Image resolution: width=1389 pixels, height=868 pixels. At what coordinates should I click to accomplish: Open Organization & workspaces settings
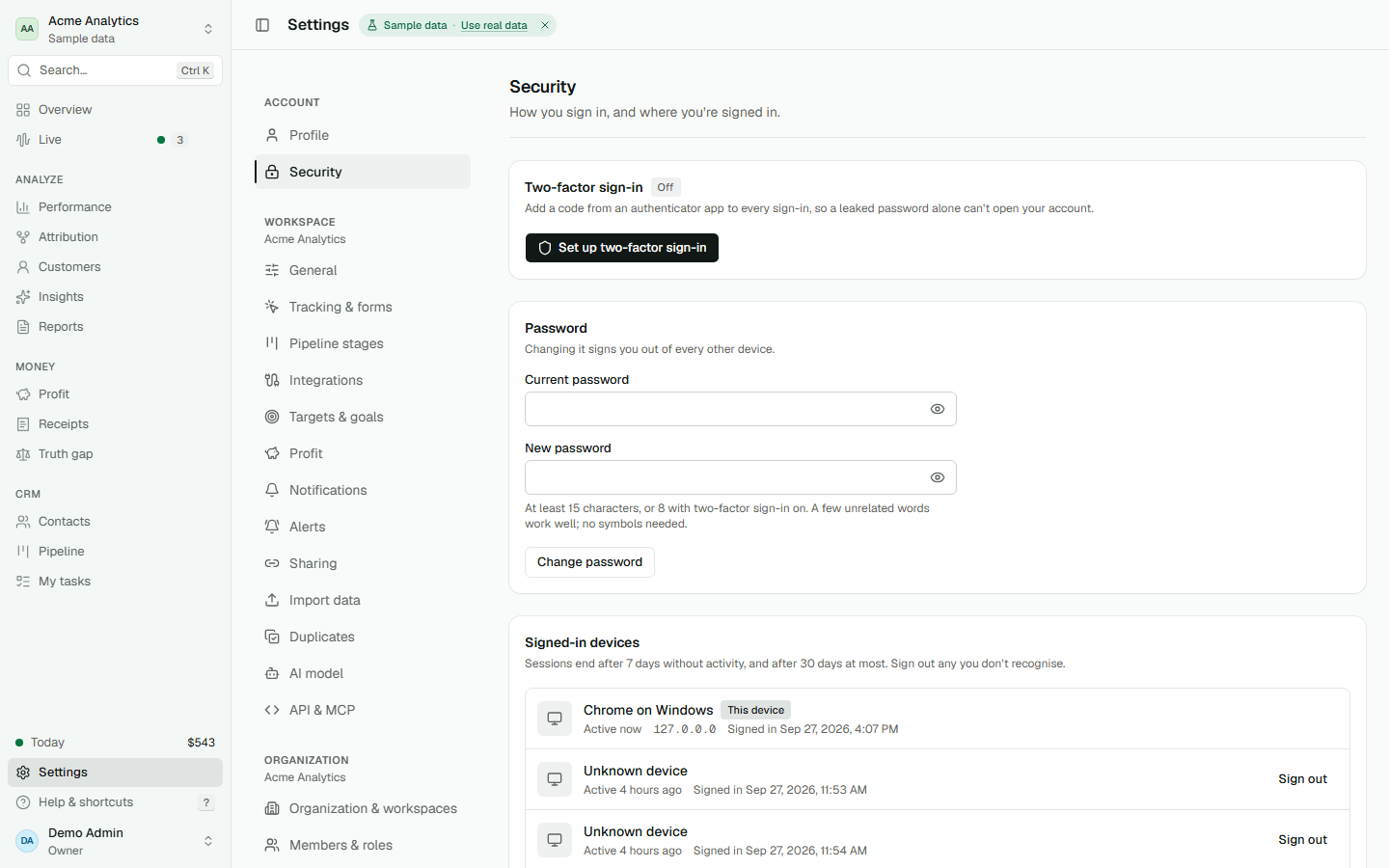[x=363, y=808]
